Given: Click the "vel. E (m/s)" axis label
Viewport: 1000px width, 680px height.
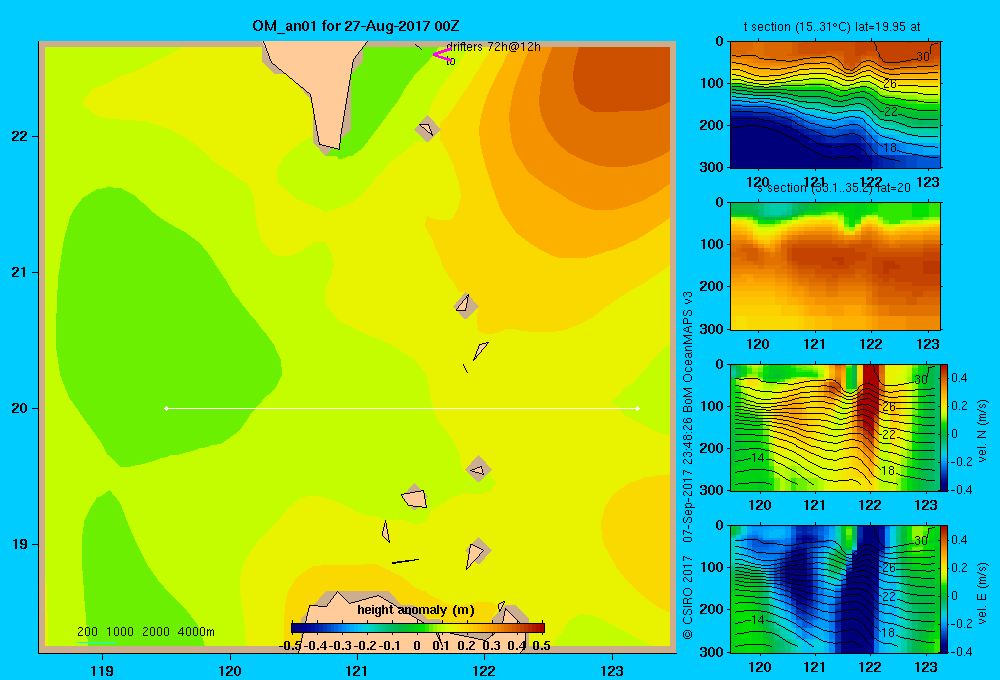Looking at the screenshot, I should pyautogui.click(x=983, y=592).
